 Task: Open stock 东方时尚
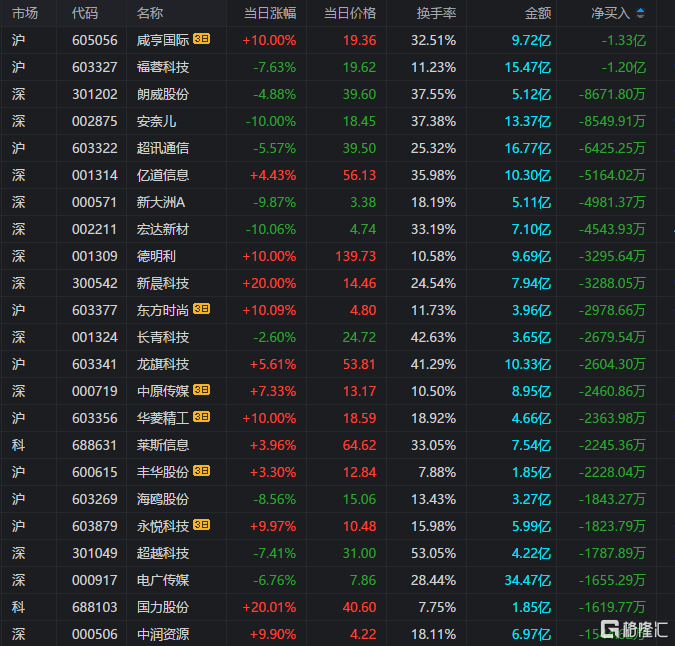(x=163, y=310)
